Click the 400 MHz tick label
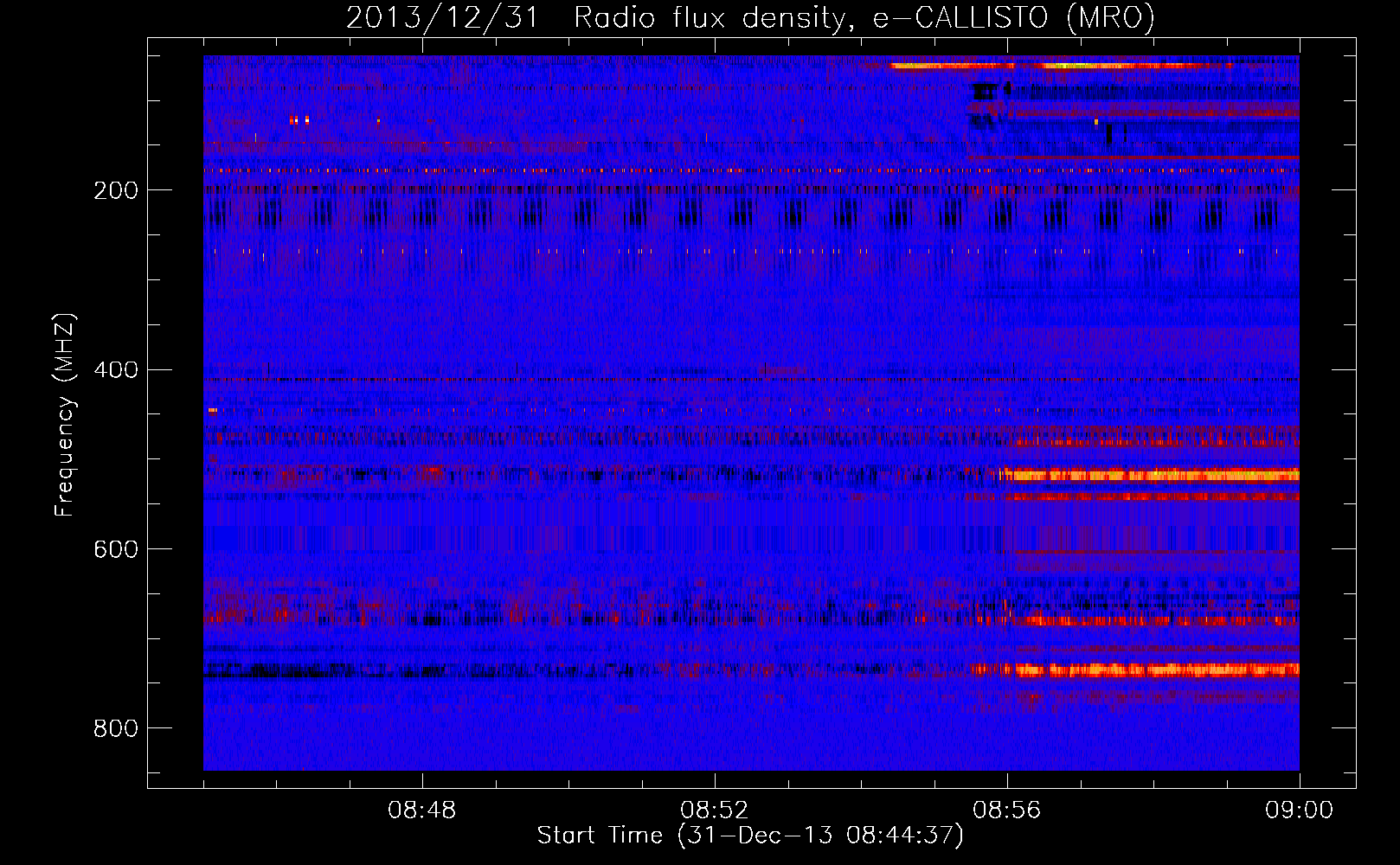This screenshot has height=865, width=1400. pyautogui.click(x=116, y=370)
